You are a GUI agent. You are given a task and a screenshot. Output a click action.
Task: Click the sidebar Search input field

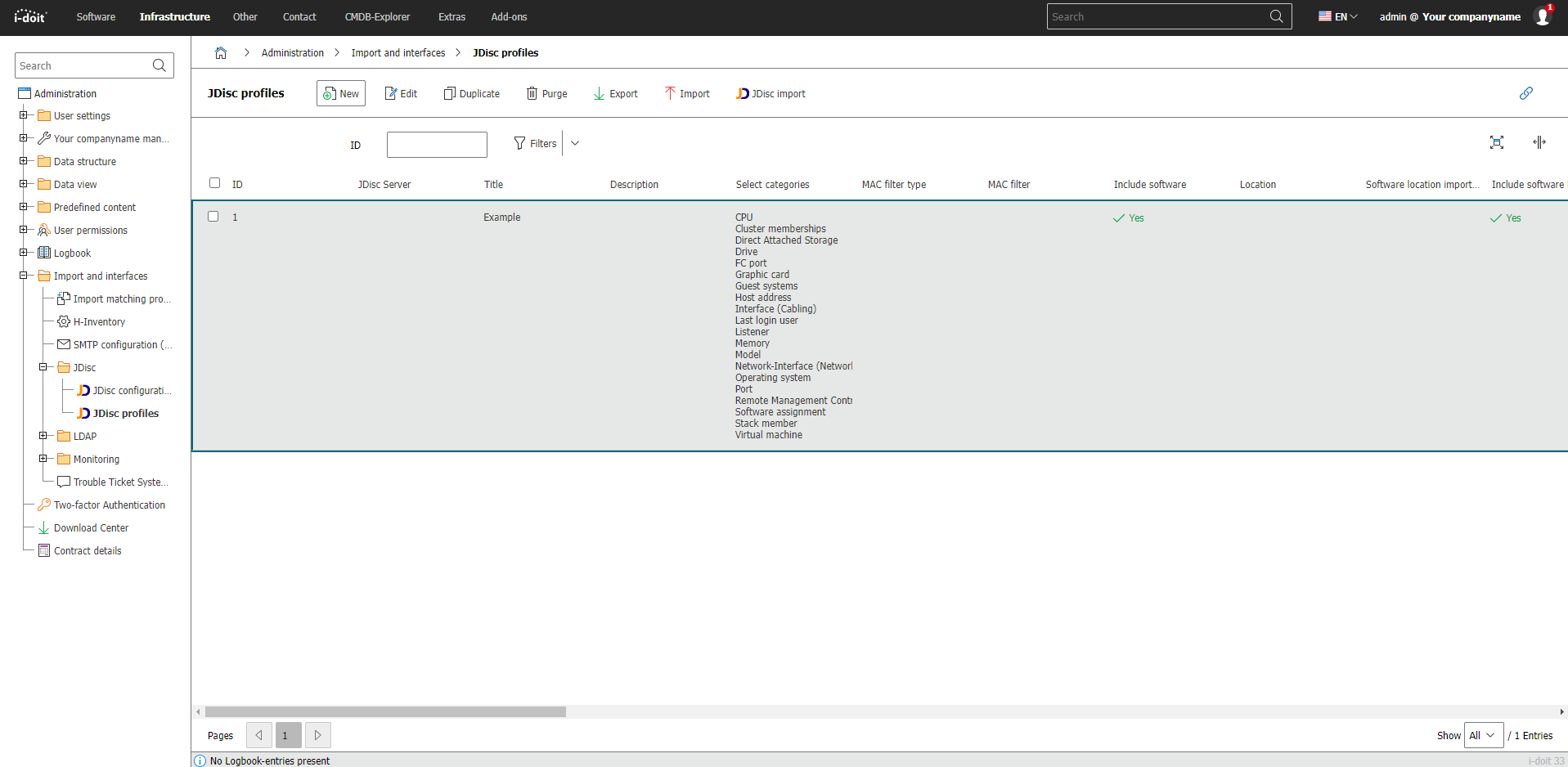pos(83,65)
